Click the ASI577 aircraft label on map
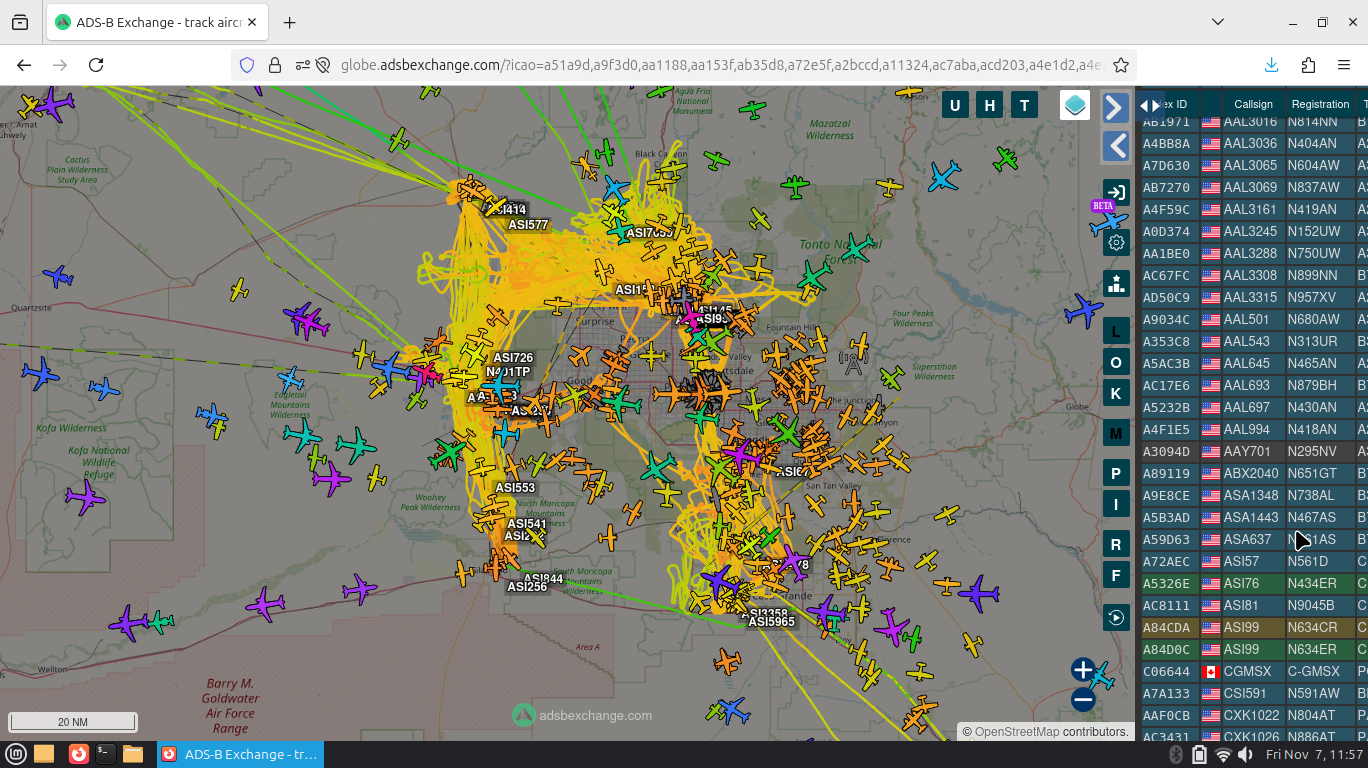 (x=528, y=225)
